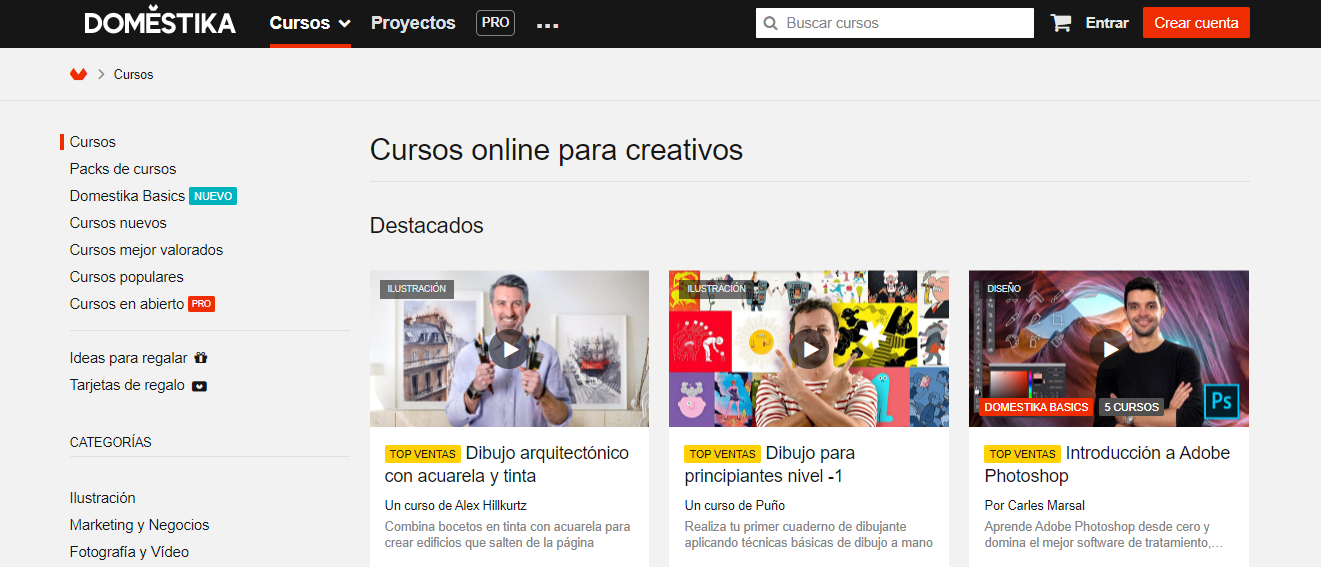This screenshot has height=567, width=1321.
Task: Open the Proyectos menu item
Action: (413, 23)
